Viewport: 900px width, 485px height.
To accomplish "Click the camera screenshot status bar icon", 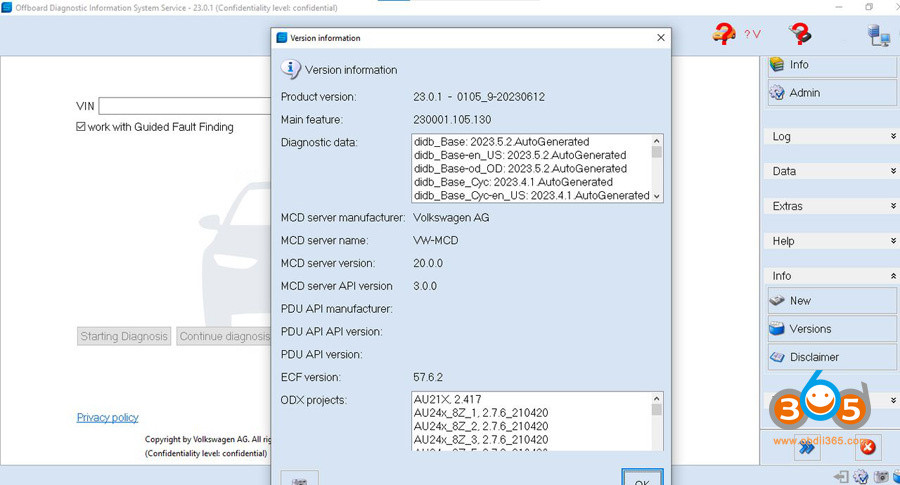I will [880, 476].
